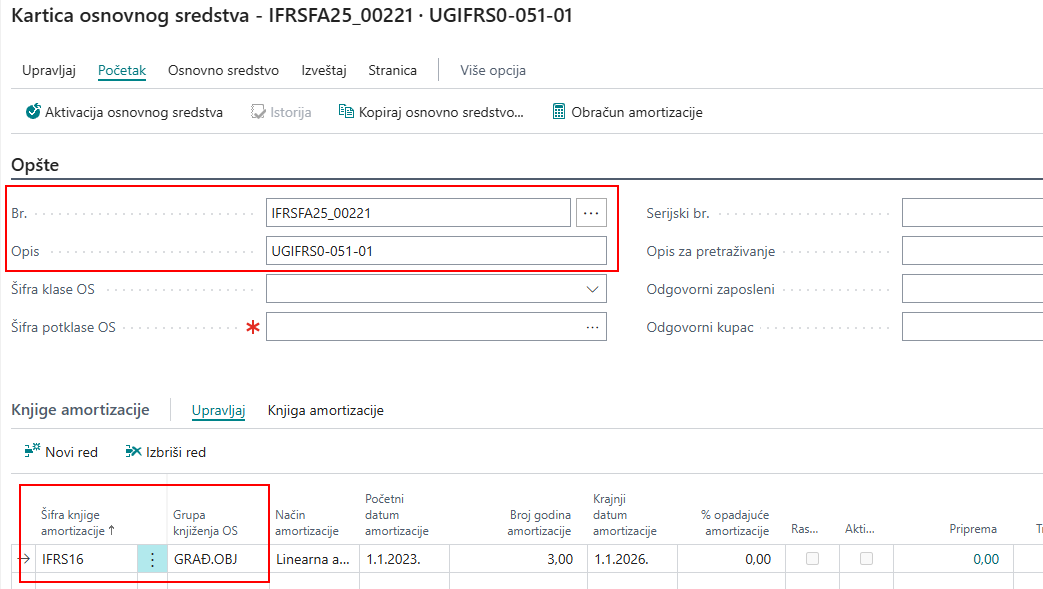This screenshot has height=589, width=1043.
Task: Sort by Šifra knjige amortizacije column
Action: (78, 522)
